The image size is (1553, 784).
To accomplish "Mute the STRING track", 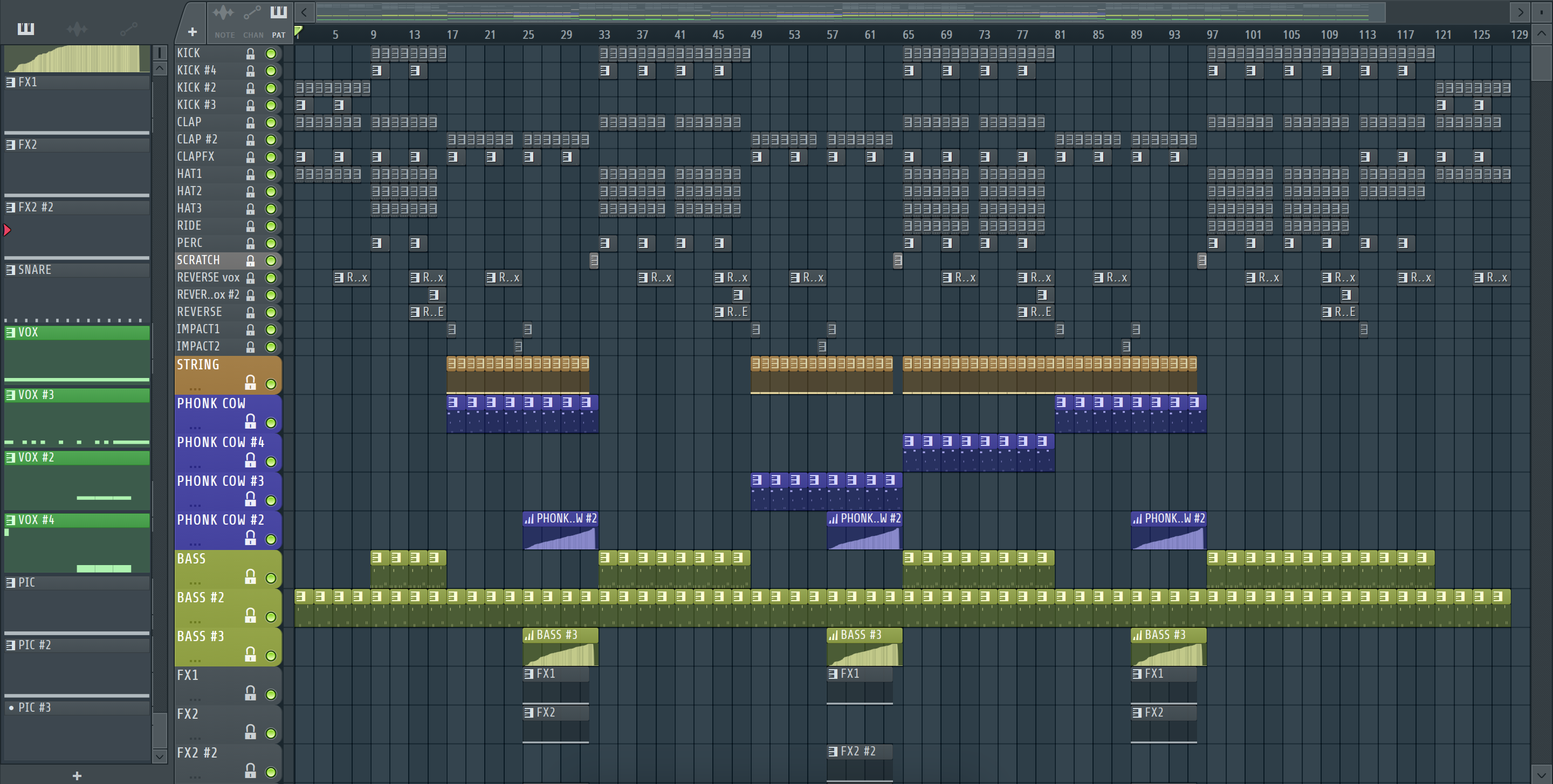I will click(271, 384).
